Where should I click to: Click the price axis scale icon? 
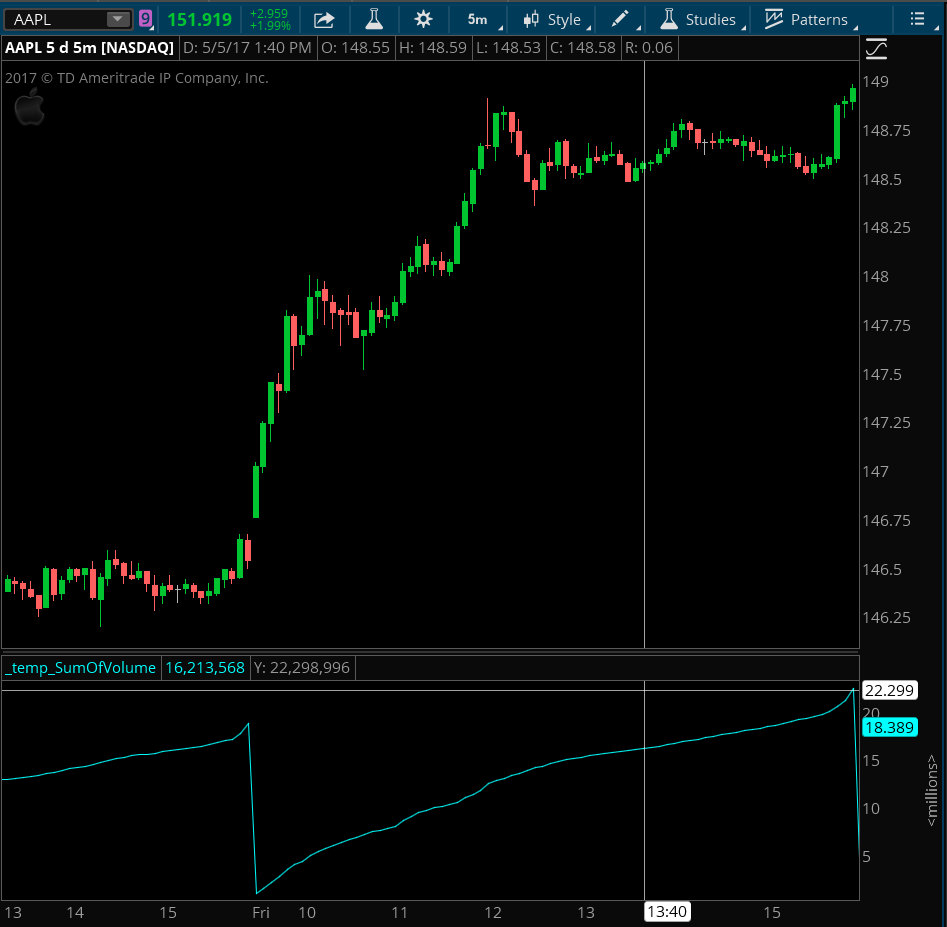[x=876, y=49]
